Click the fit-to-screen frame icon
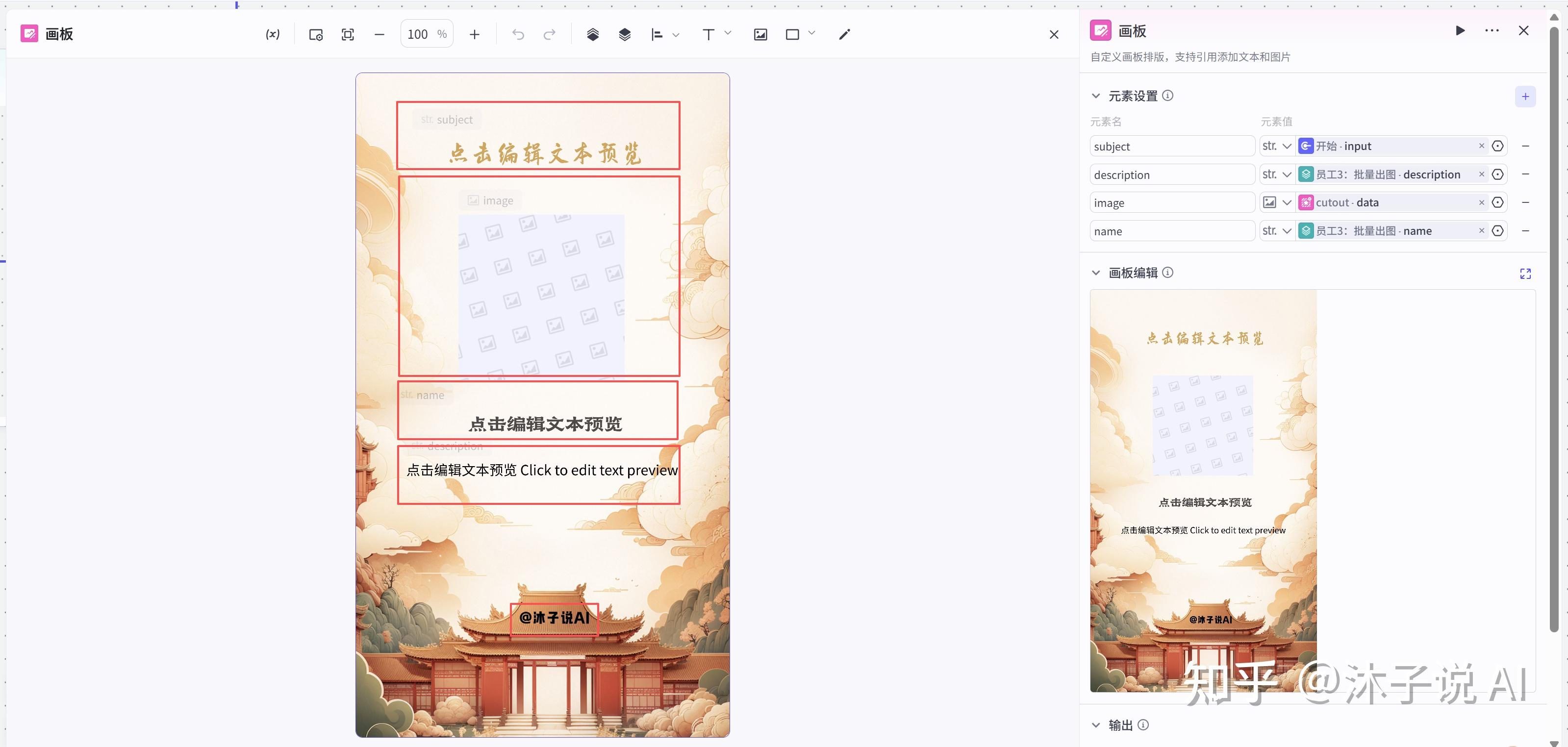This screenshot has width=1568, height=747. [348, 35]
